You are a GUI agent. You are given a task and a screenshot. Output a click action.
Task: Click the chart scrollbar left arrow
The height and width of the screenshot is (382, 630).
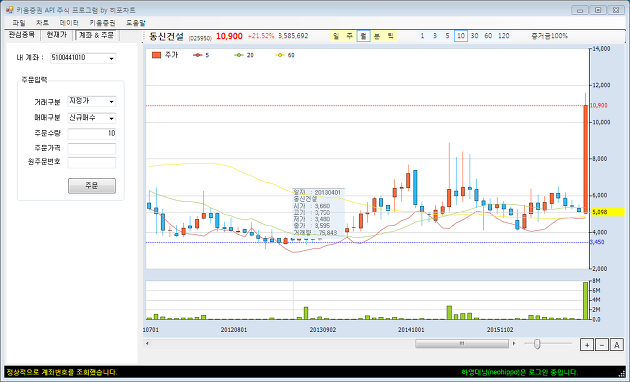(147, 343)
